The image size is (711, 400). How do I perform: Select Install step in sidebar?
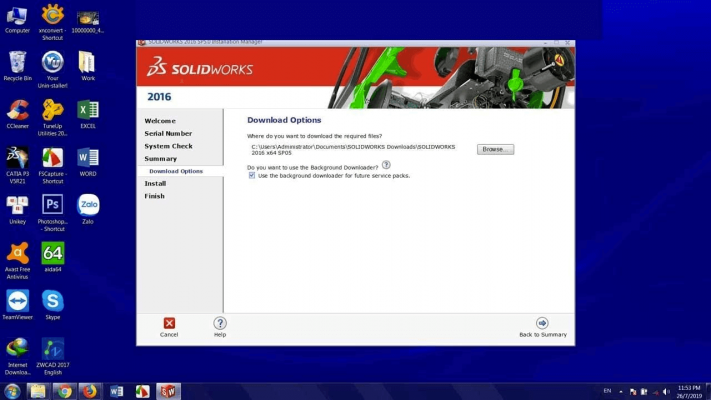[155, 183]
